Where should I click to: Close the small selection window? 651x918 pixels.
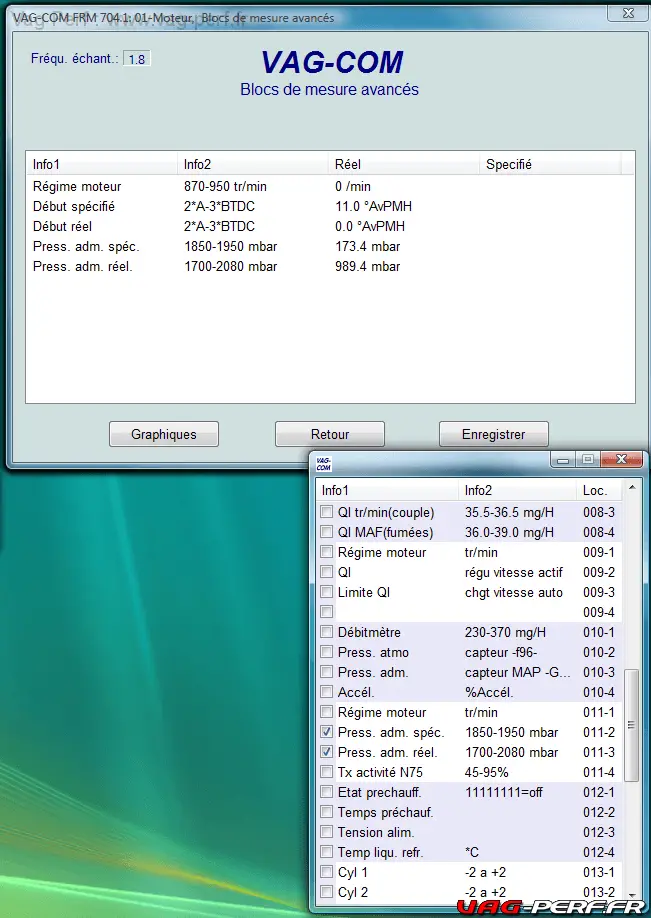pyautogui.click(x=621, y=460)
